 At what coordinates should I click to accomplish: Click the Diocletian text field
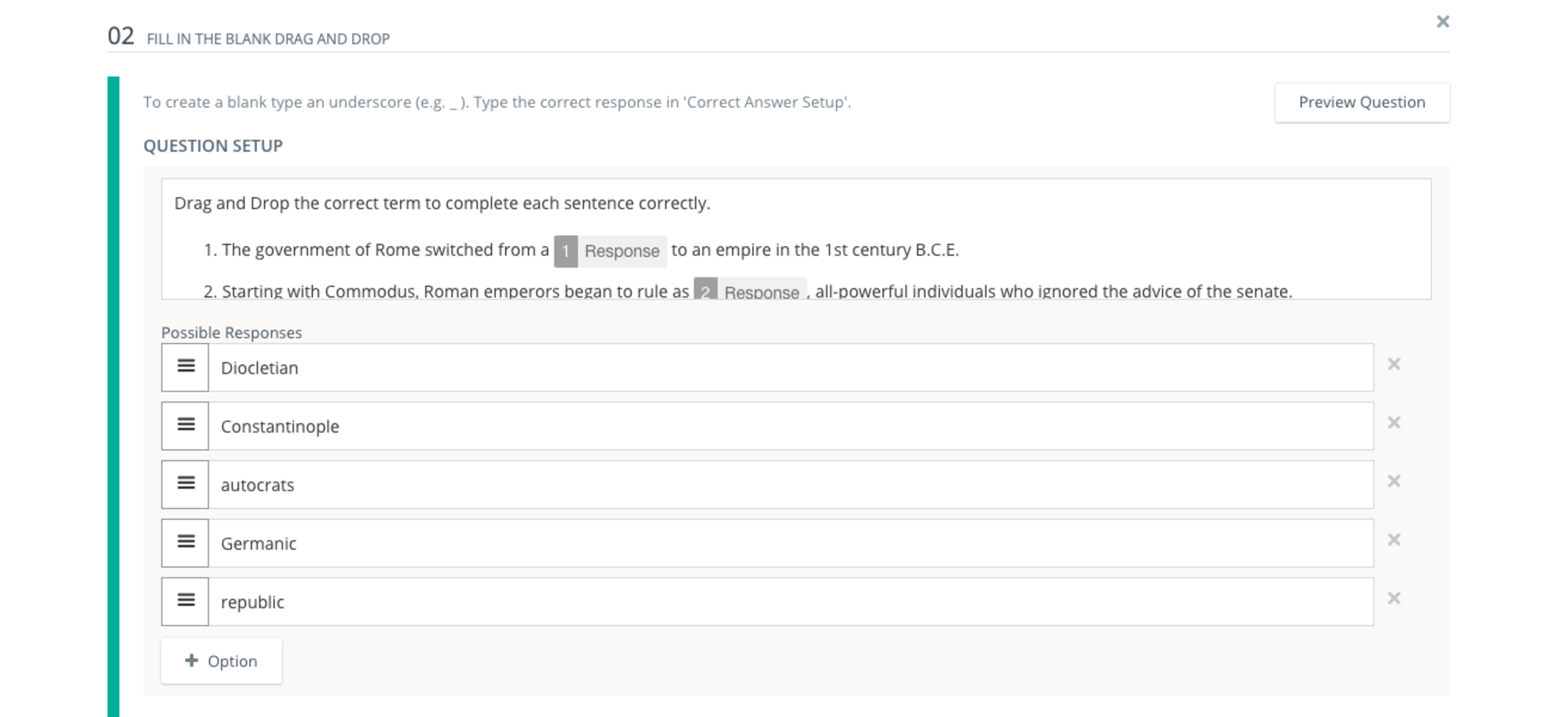790,368
